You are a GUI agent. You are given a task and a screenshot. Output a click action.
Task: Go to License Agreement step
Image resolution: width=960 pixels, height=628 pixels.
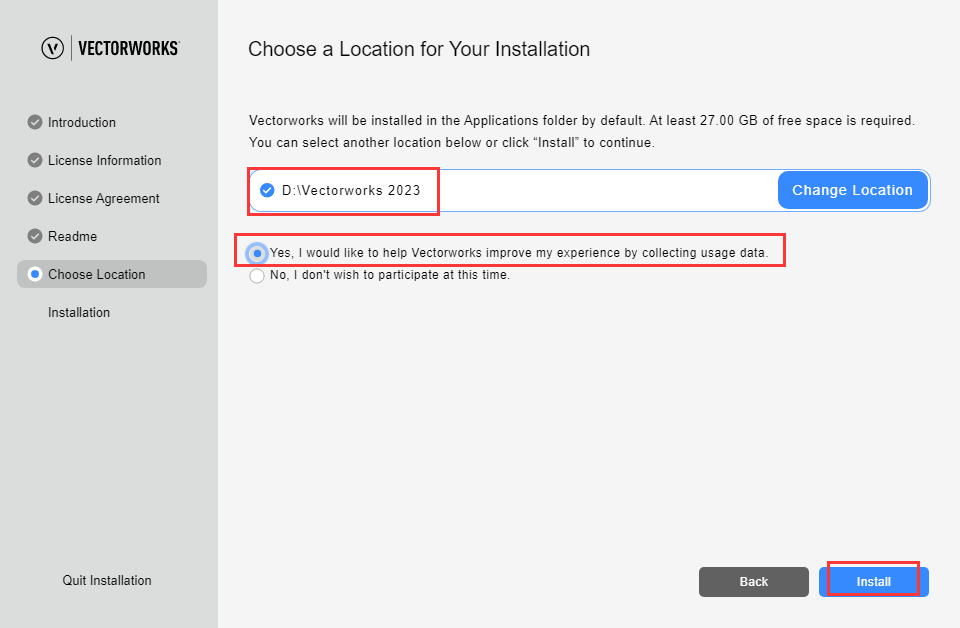click(103, 198)
